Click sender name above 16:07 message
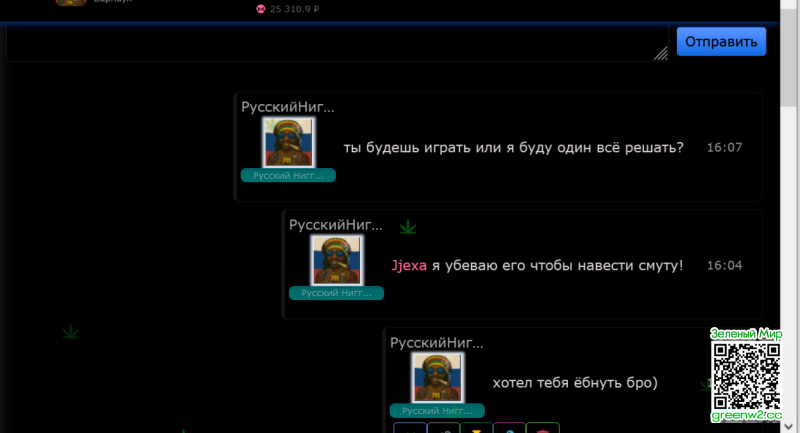 point(287,106)
